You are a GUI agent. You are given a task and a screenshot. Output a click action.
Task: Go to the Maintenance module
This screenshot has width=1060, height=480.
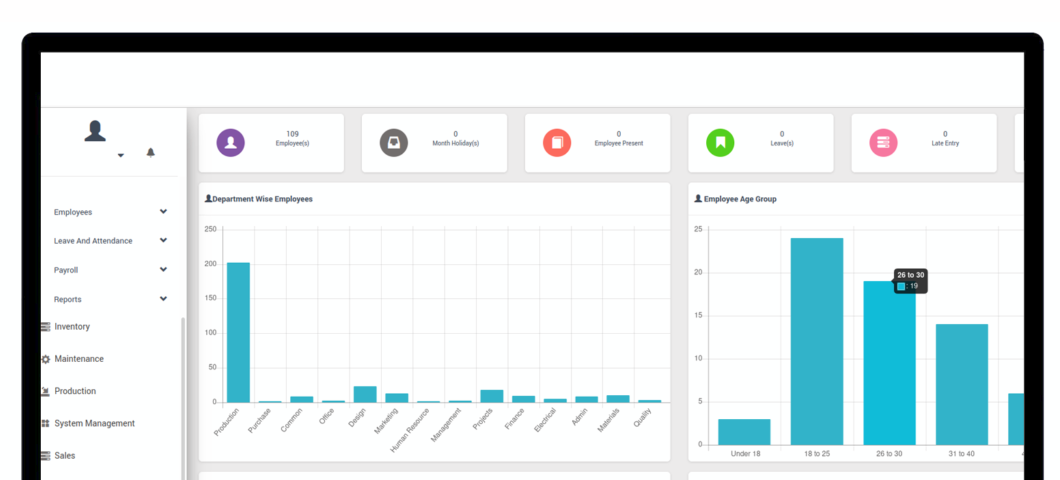pos(79,359)
